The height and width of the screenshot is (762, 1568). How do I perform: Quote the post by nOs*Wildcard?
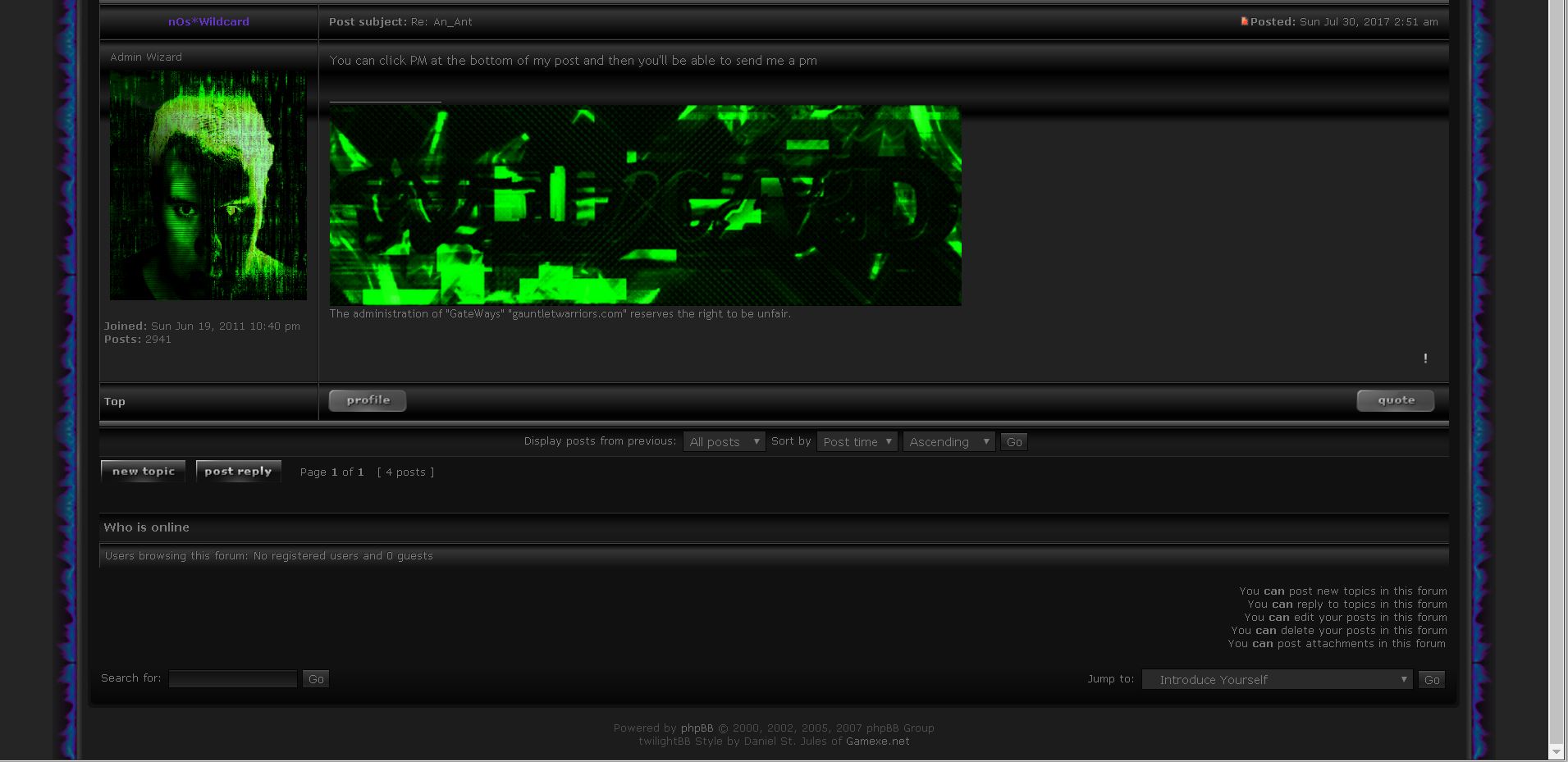click(1396, 400)
